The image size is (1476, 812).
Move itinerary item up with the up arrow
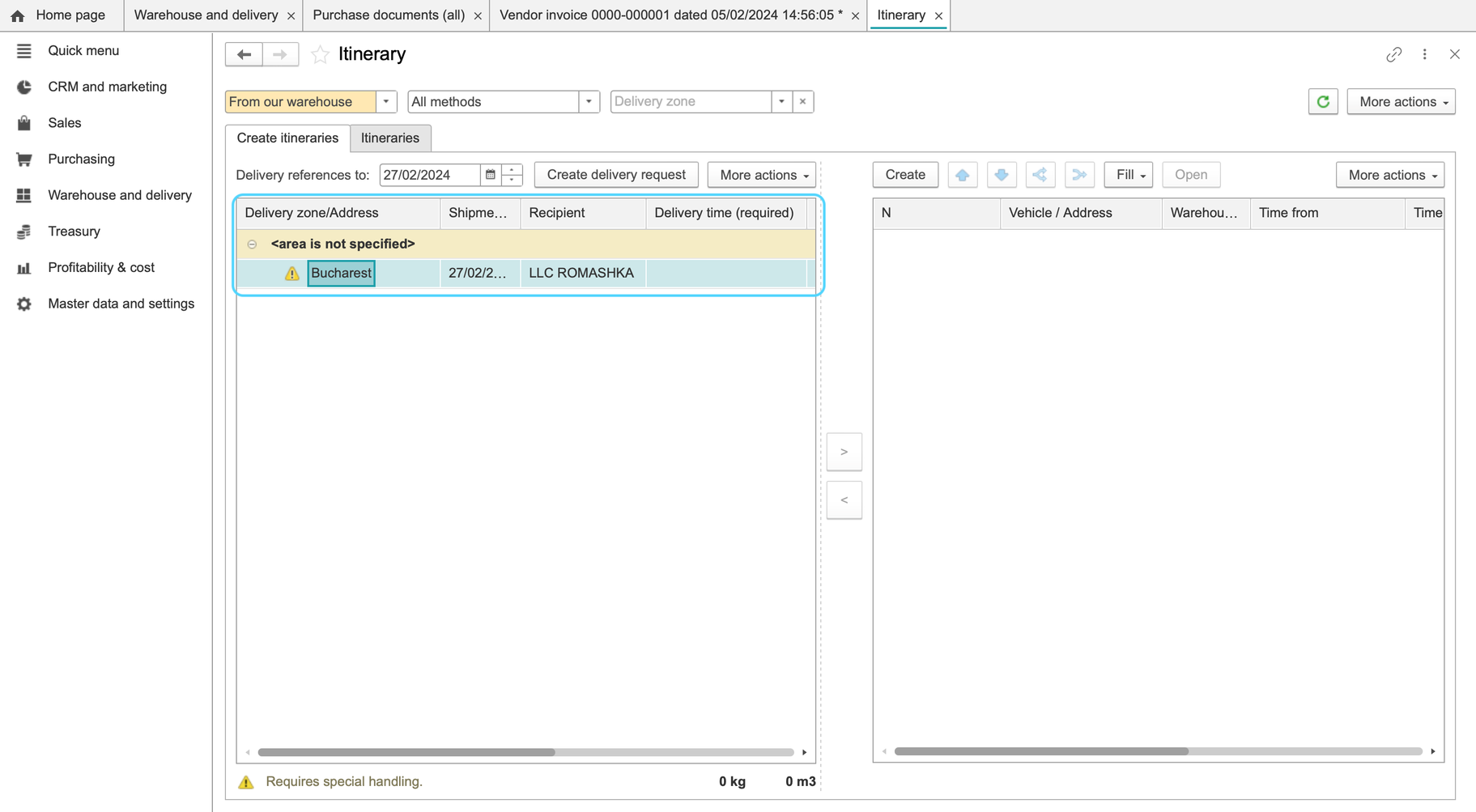click(x=962, y=175)
